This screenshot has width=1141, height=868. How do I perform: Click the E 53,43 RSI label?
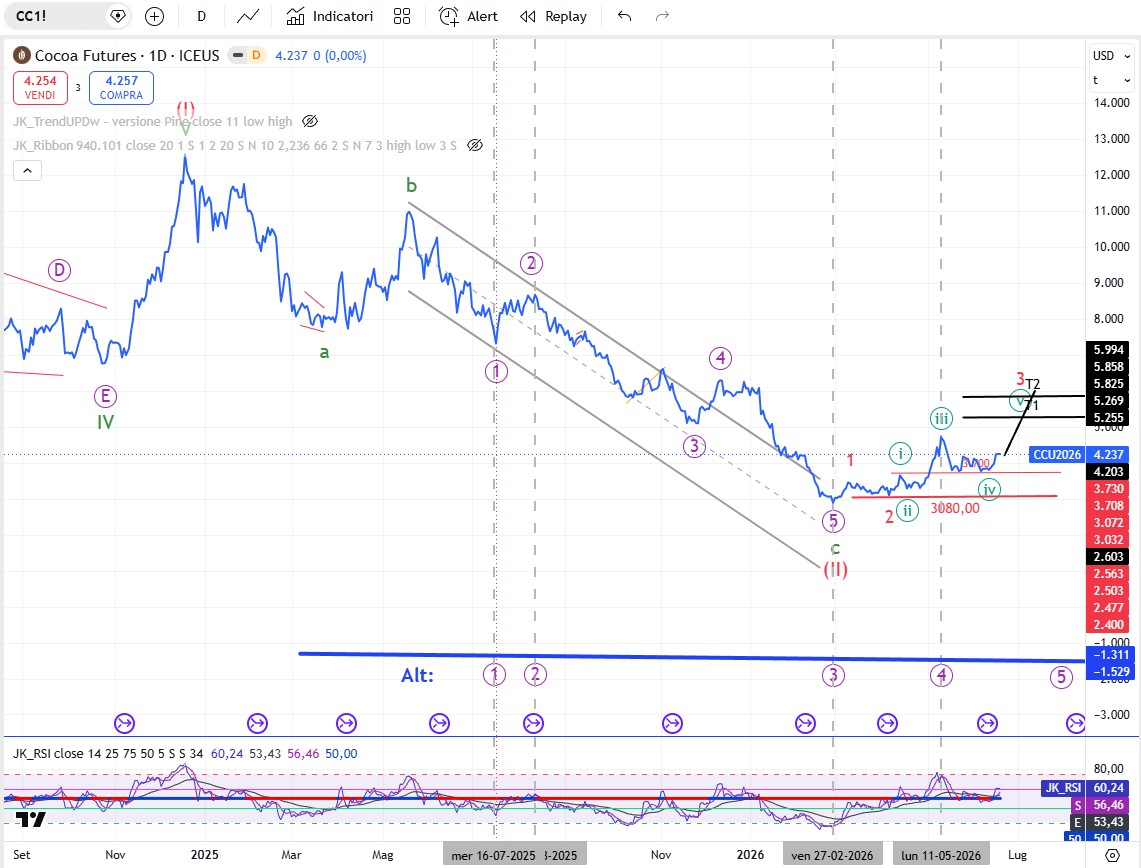click(x=1102, y=822)
